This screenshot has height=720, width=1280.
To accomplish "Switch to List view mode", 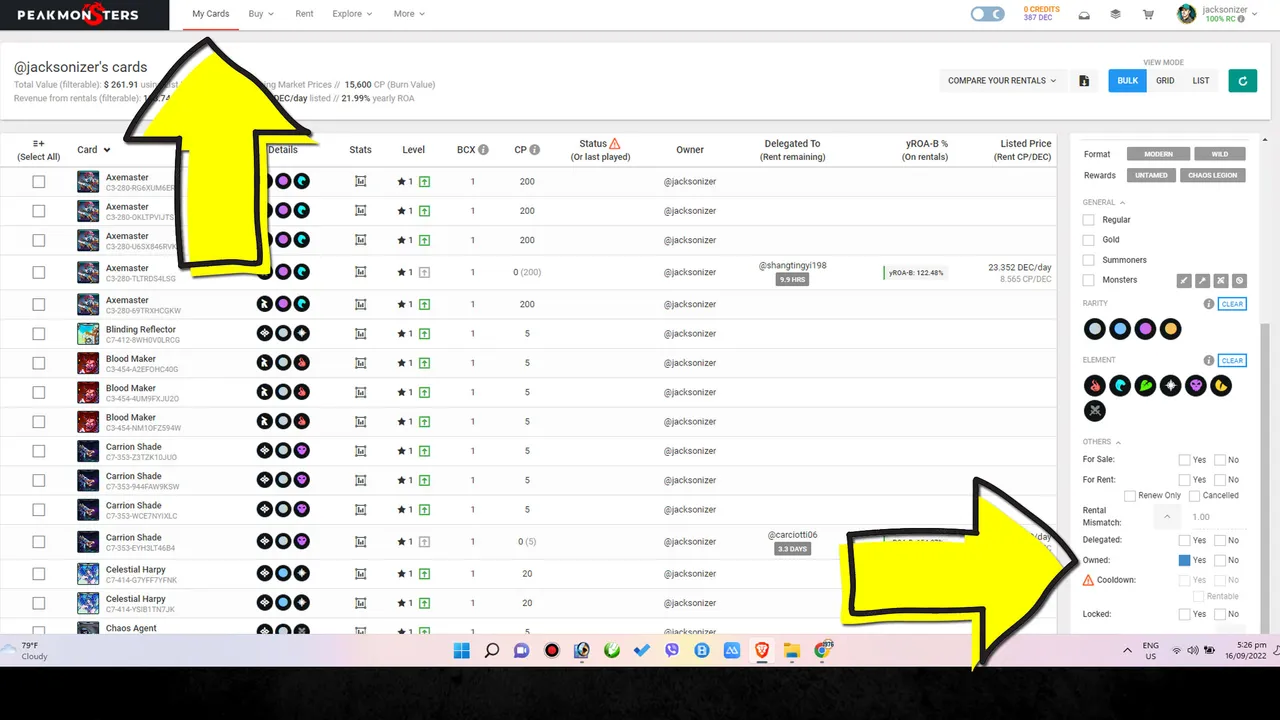I will pyautogui.click(x=1201, y=81).
